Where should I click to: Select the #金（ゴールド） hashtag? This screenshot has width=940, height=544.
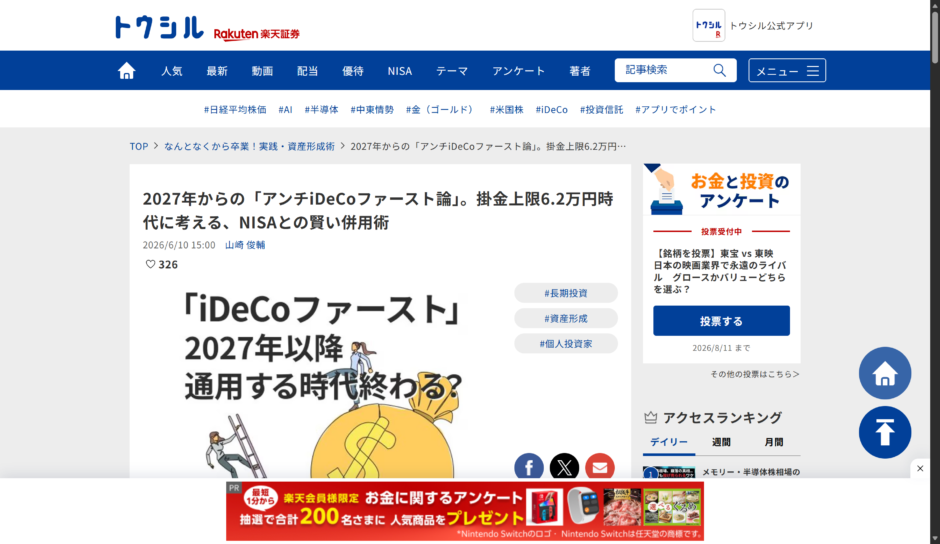pyautogui.click(x=441, y=109)
